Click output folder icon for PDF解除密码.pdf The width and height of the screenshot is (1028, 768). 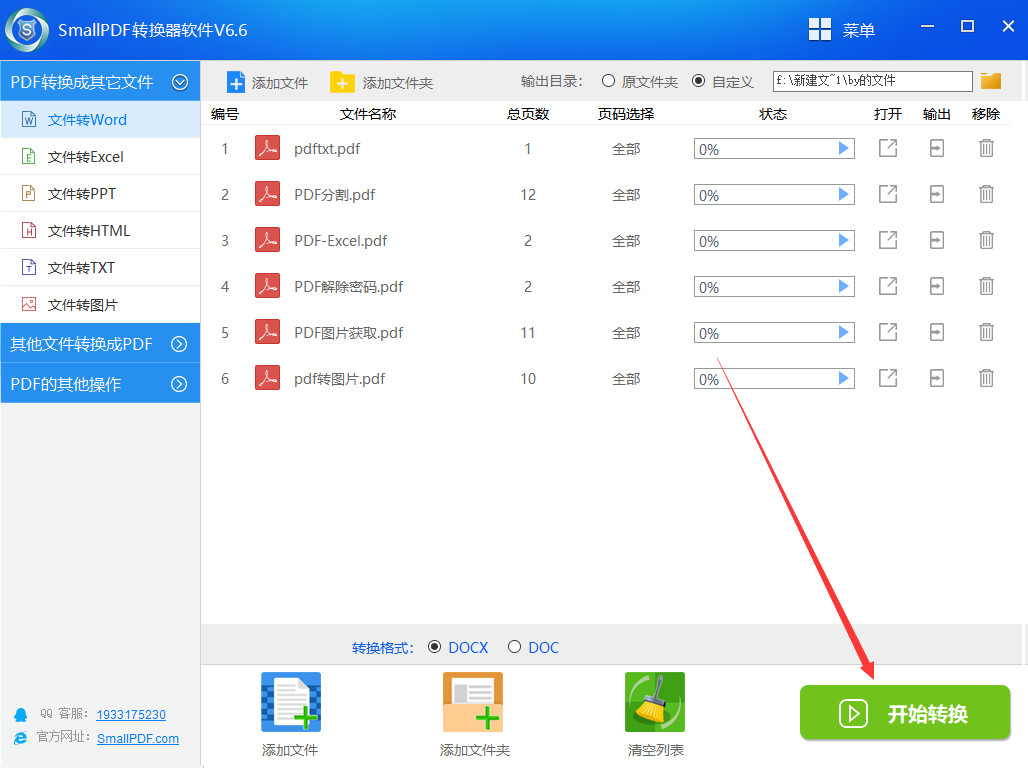pos(937,286)
